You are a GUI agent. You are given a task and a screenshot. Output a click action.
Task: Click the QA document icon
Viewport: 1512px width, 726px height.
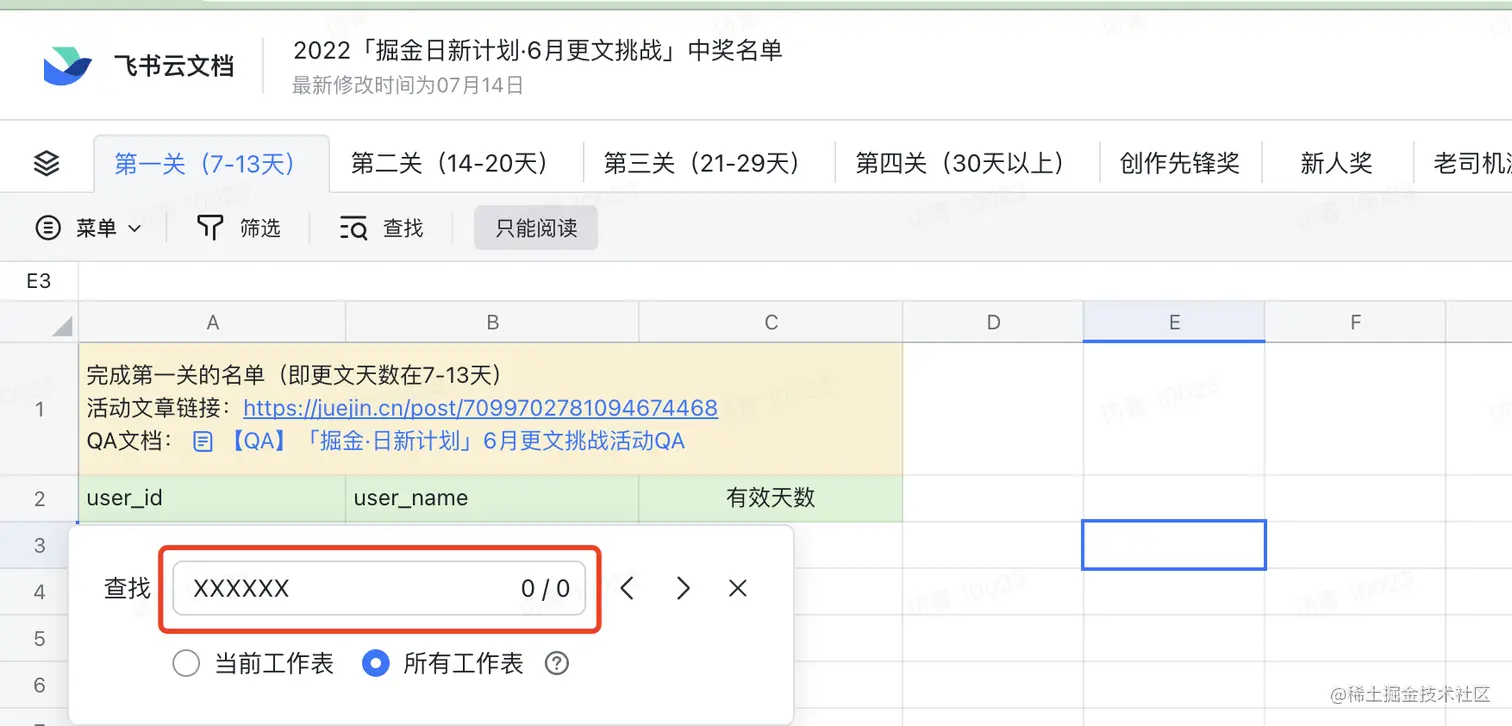203,441
